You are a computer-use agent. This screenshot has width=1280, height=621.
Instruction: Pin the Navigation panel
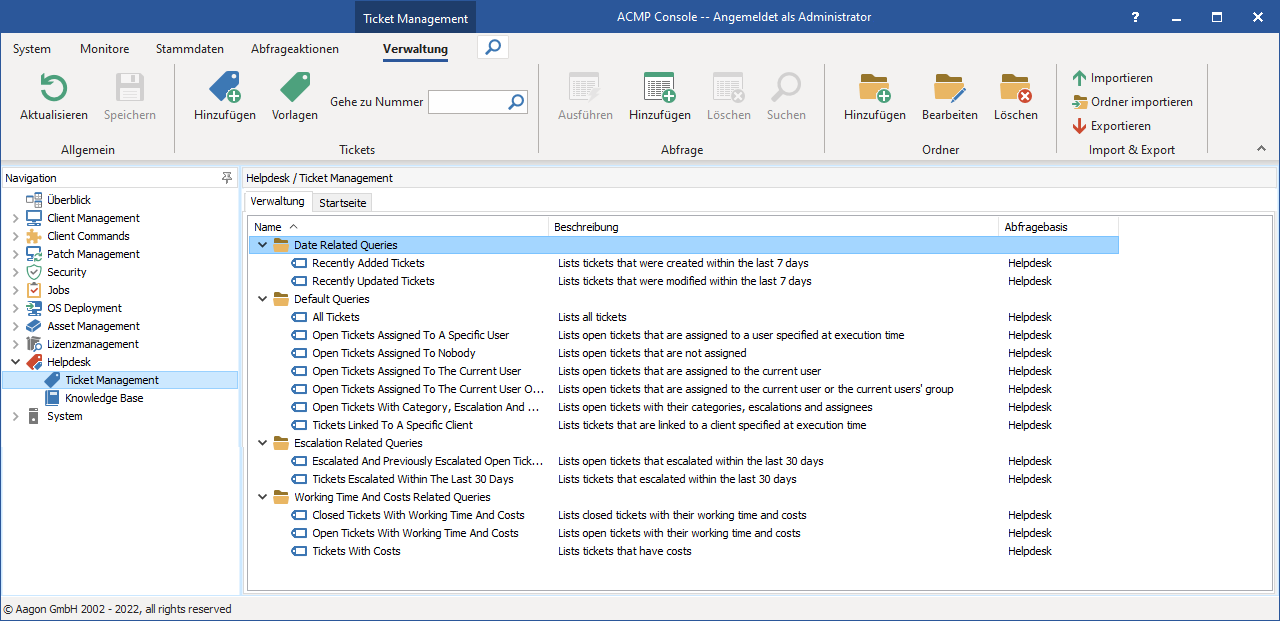tap(227, 178)
